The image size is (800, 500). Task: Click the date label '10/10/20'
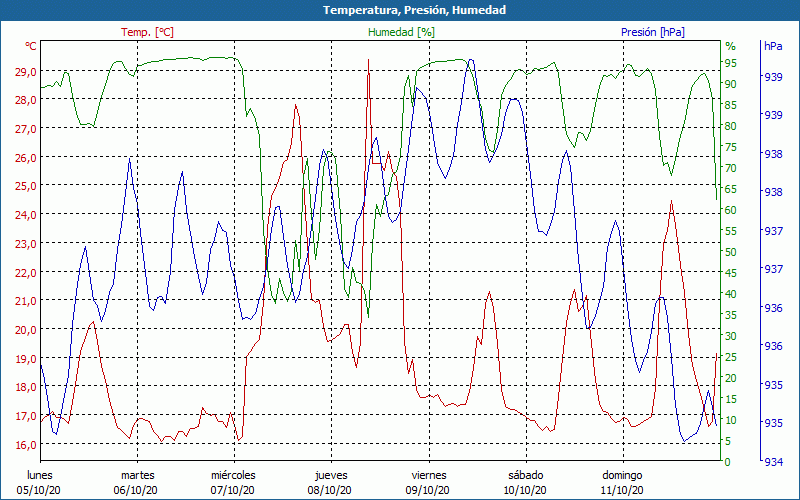(524, 490)
